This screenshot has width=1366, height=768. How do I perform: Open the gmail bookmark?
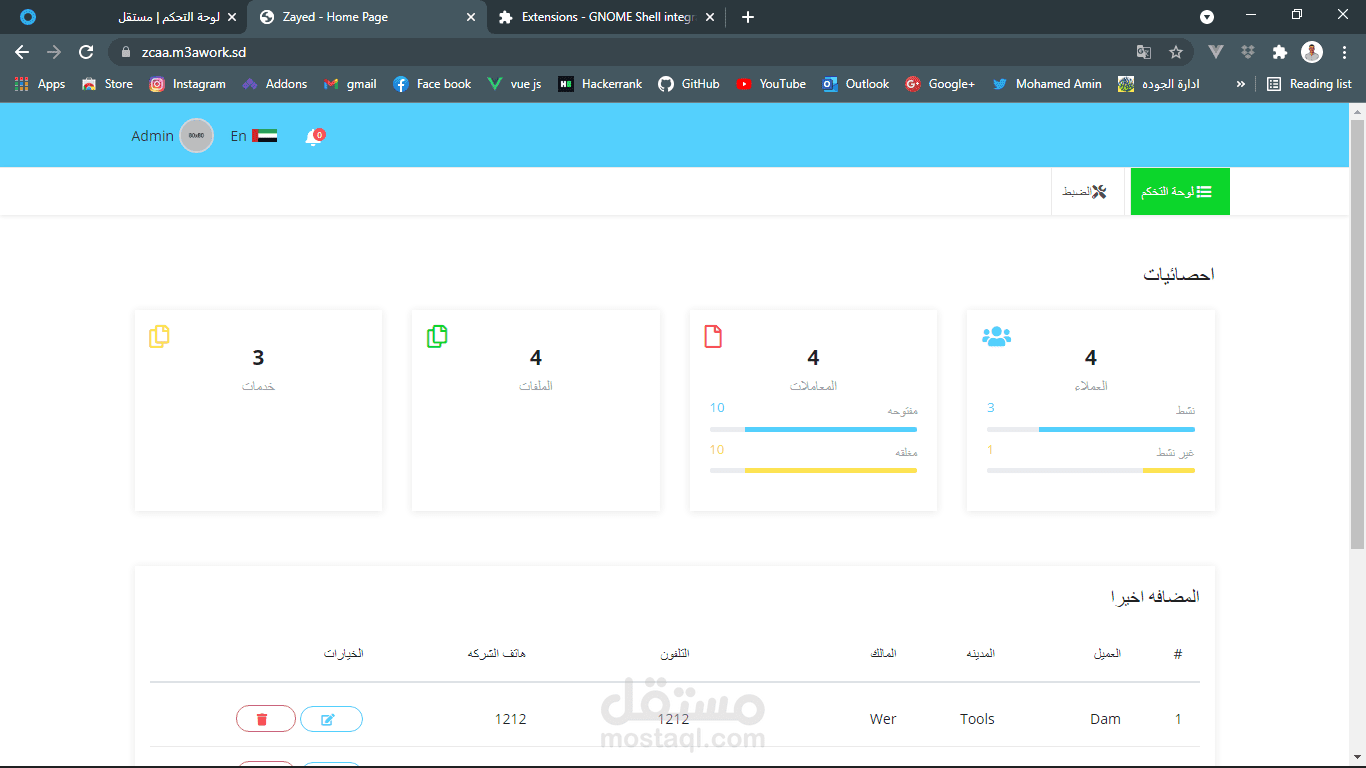click(x=350, y=84)
